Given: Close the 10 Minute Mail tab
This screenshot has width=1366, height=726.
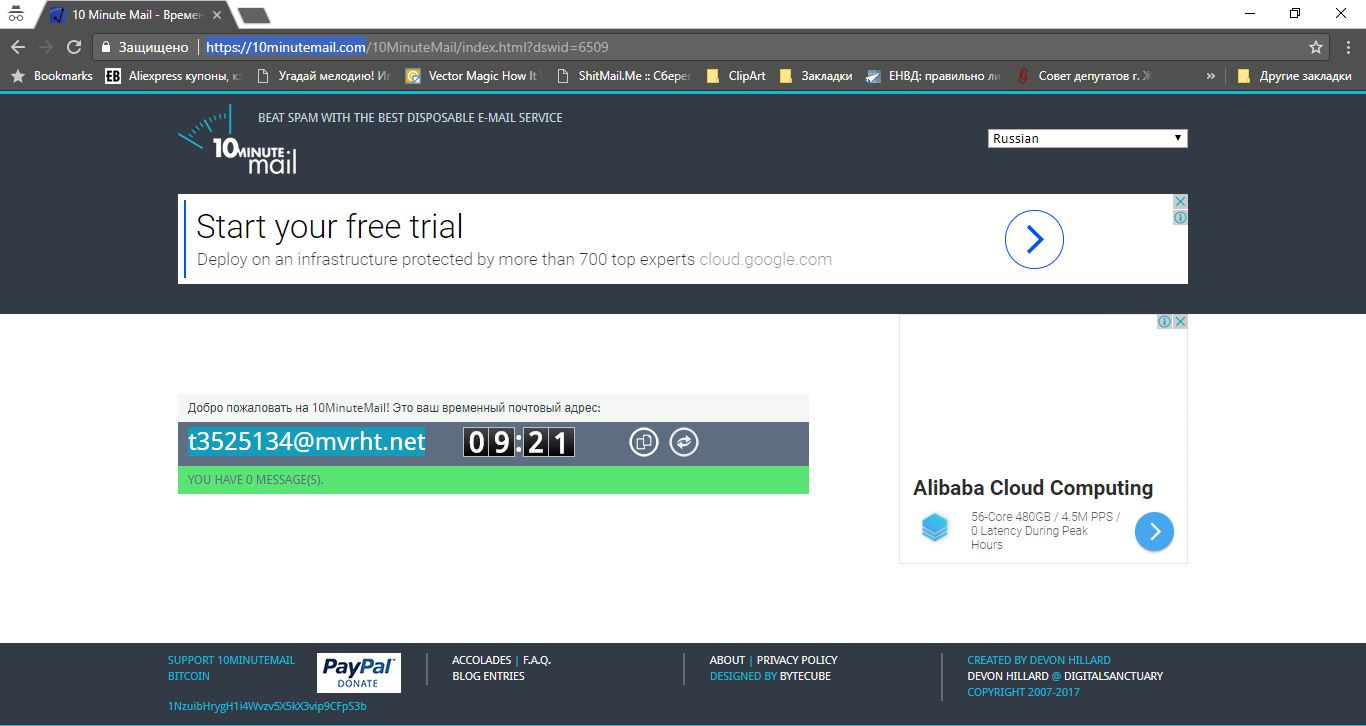Looking at the screenshot, I should pos(219,15).
